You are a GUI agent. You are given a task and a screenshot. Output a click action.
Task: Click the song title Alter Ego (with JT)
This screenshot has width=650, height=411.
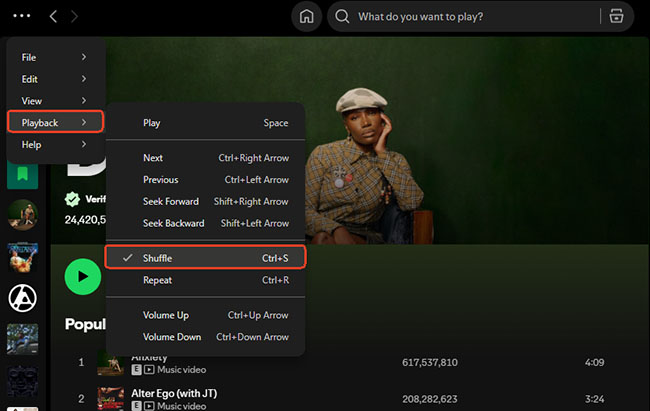(x=174, y=393)
